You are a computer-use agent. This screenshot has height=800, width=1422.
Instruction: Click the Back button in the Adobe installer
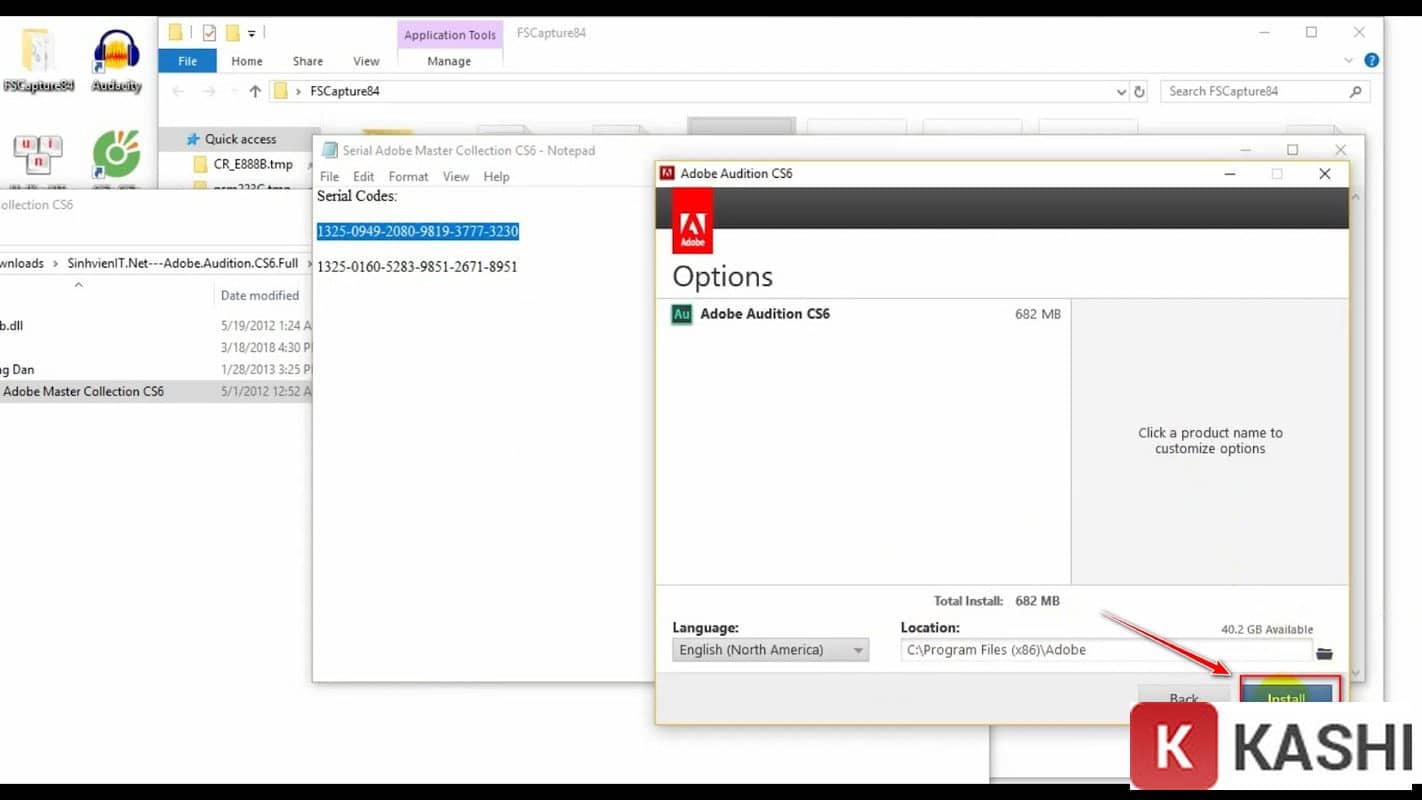pyautogui.click(x=1184, y=695)
